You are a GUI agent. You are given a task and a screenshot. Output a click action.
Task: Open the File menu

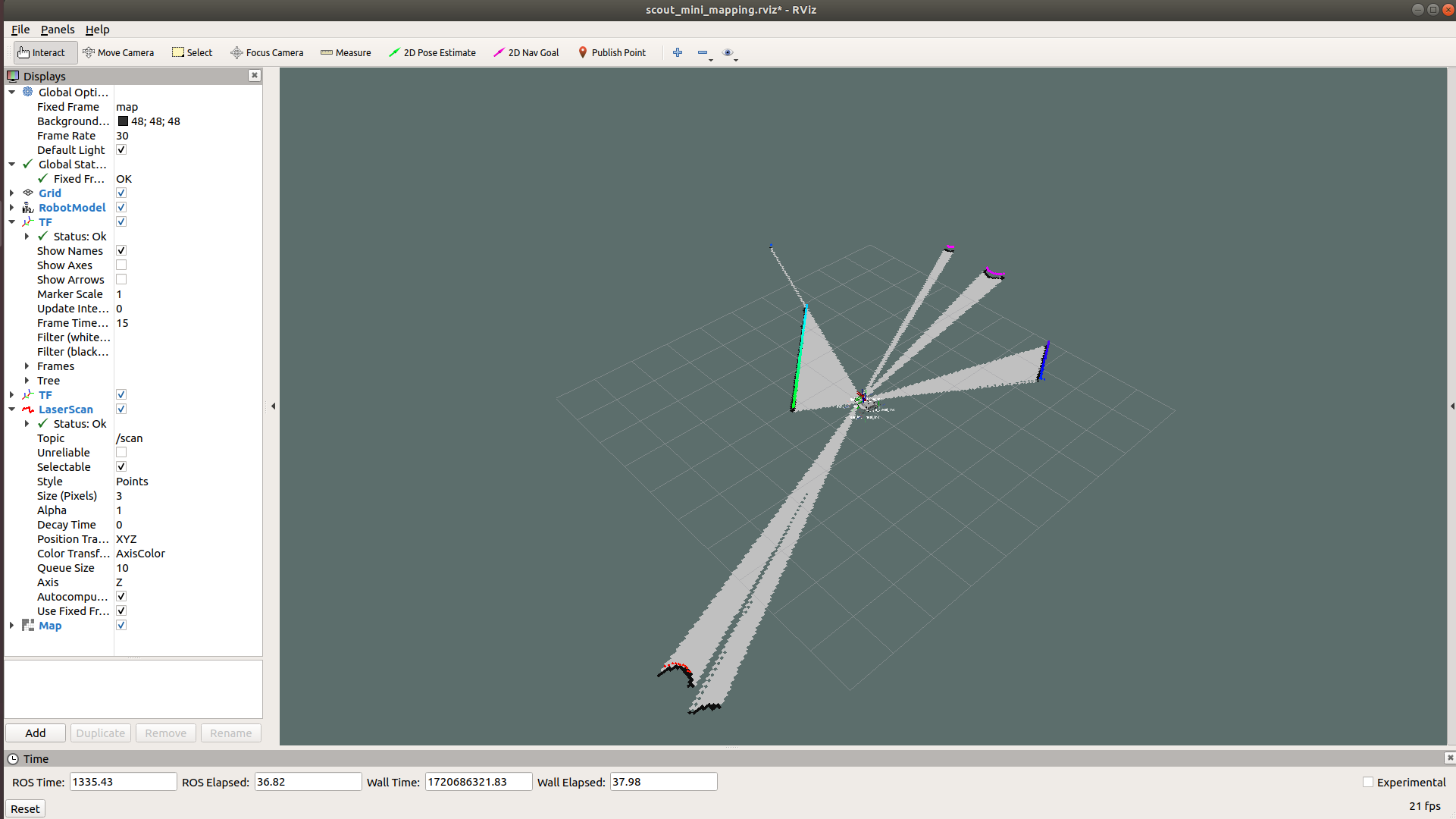pos(20,30)
